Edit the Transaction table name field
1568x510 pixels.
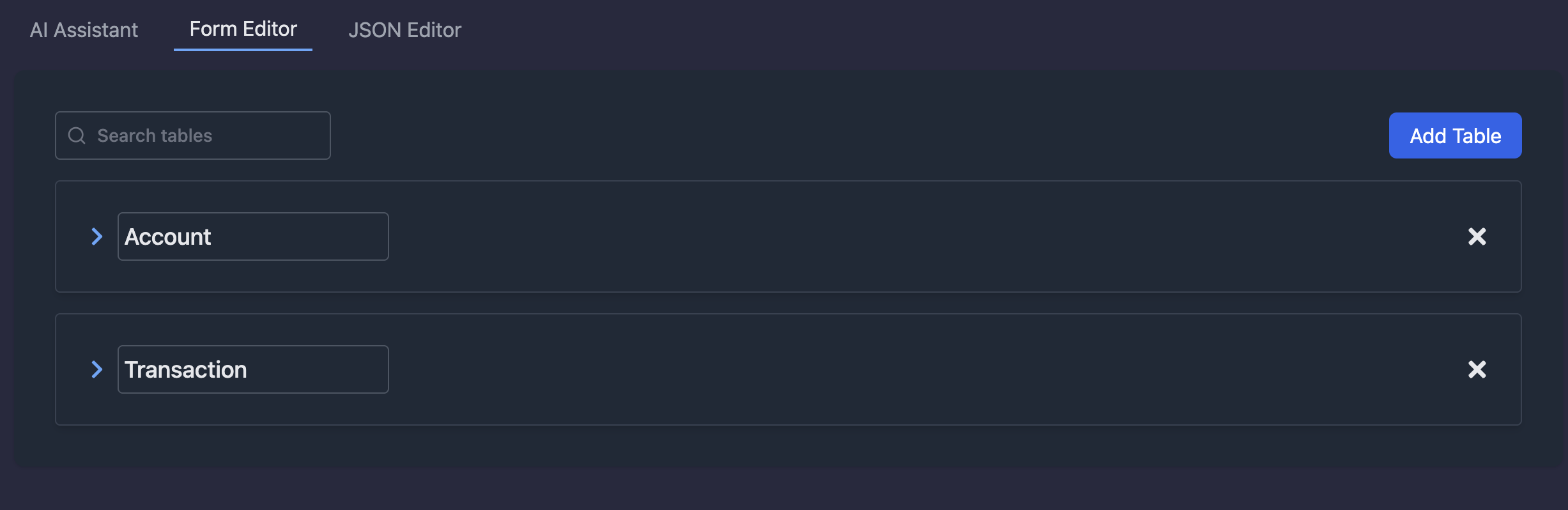pyautogui.click(x=252, y=369)
